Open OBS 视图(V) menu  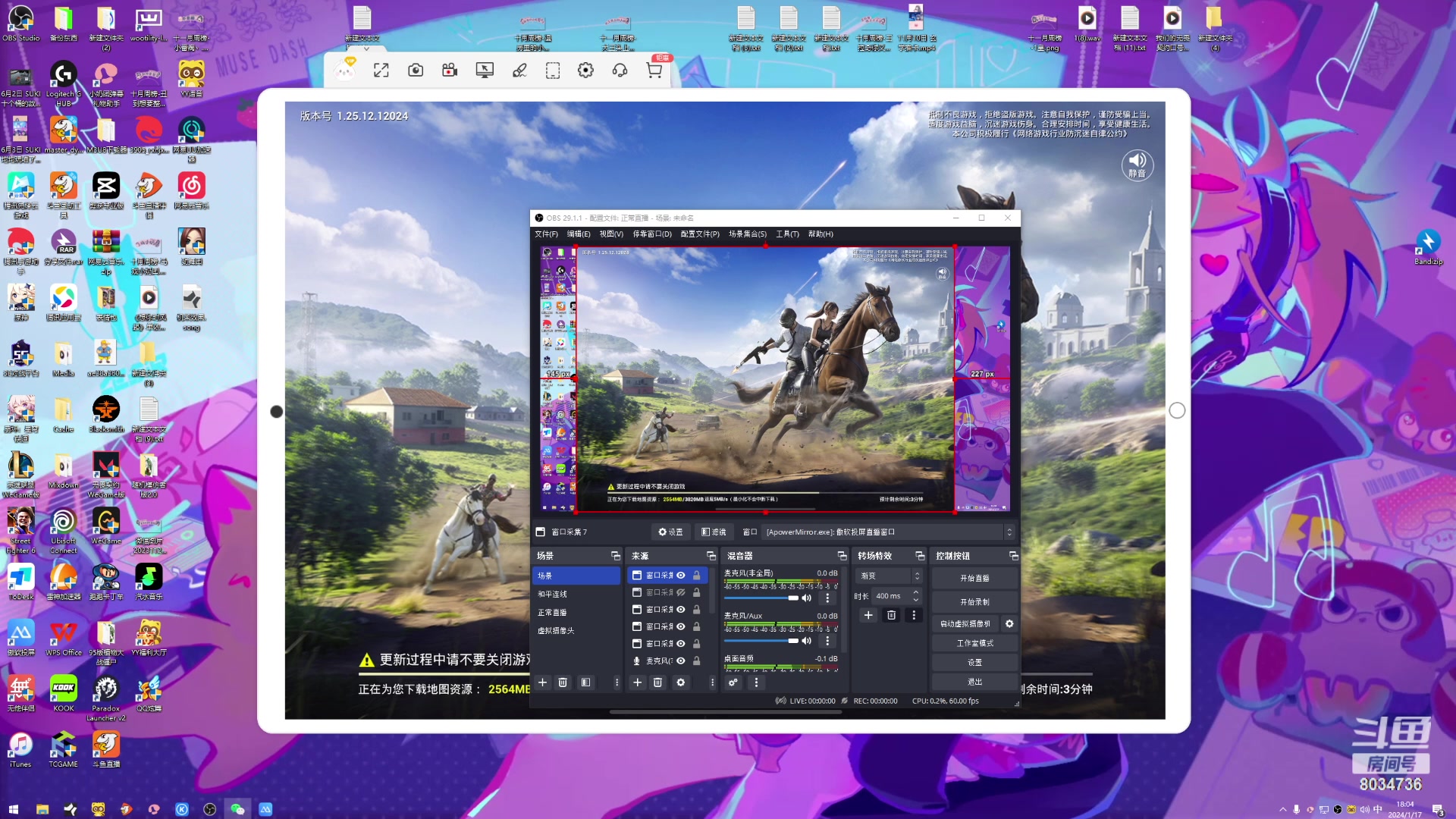(611, 234)
